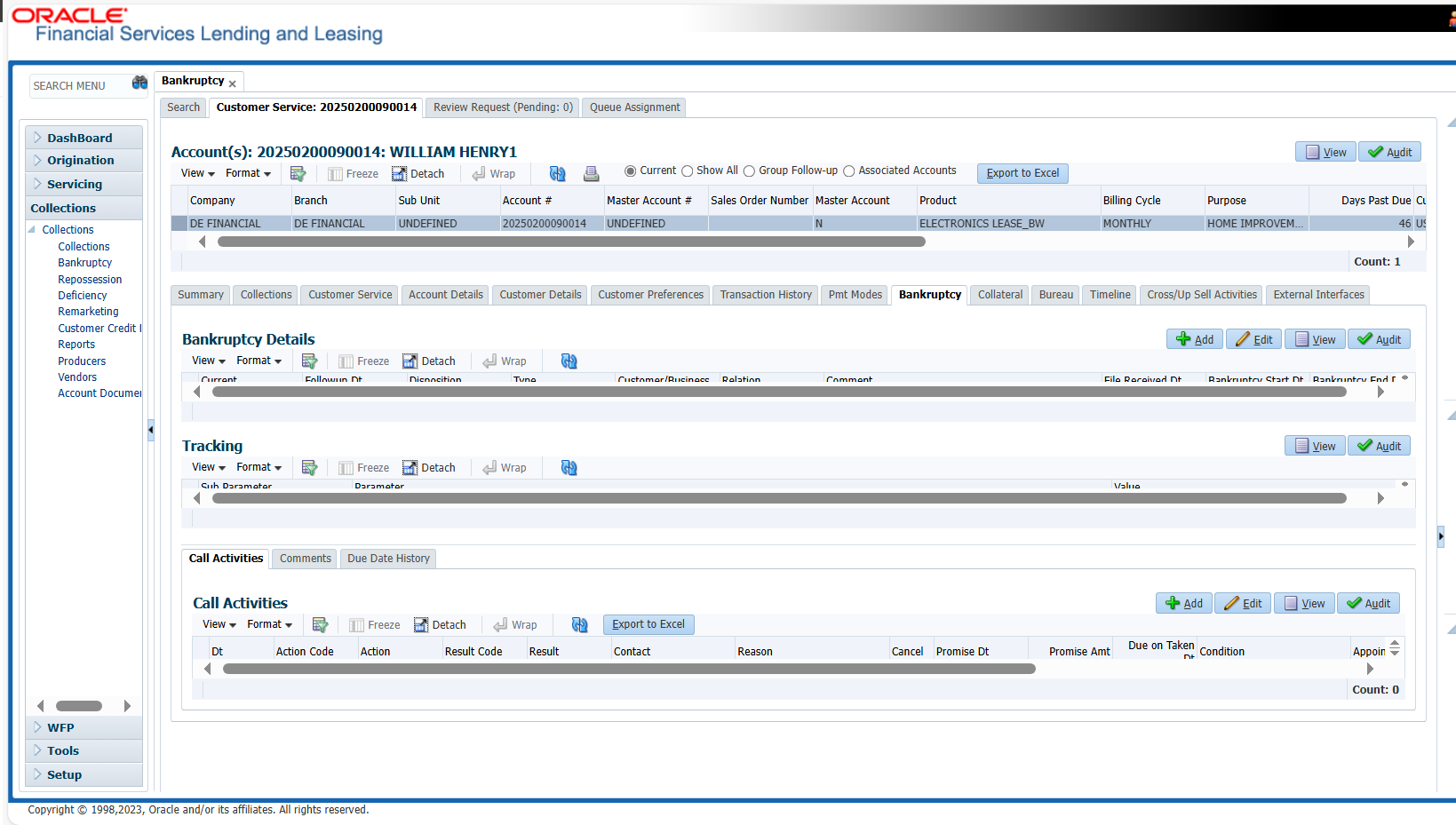Click Add button in Bankruptcy Details

(1195, 339)
